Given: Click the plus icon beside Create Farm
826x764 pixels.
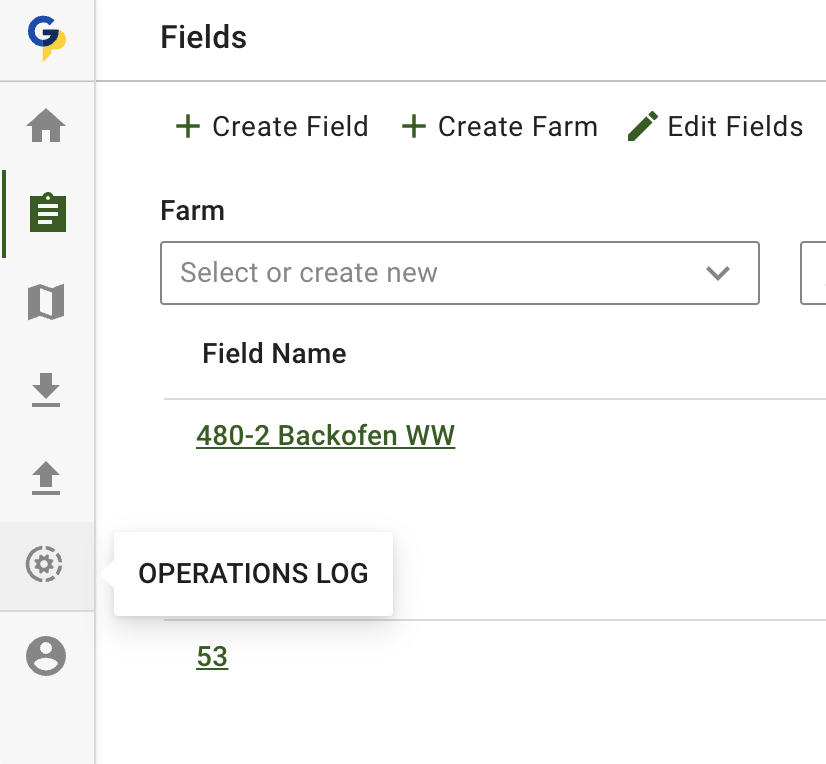Looking at the screenshot, I should (413, 127).
